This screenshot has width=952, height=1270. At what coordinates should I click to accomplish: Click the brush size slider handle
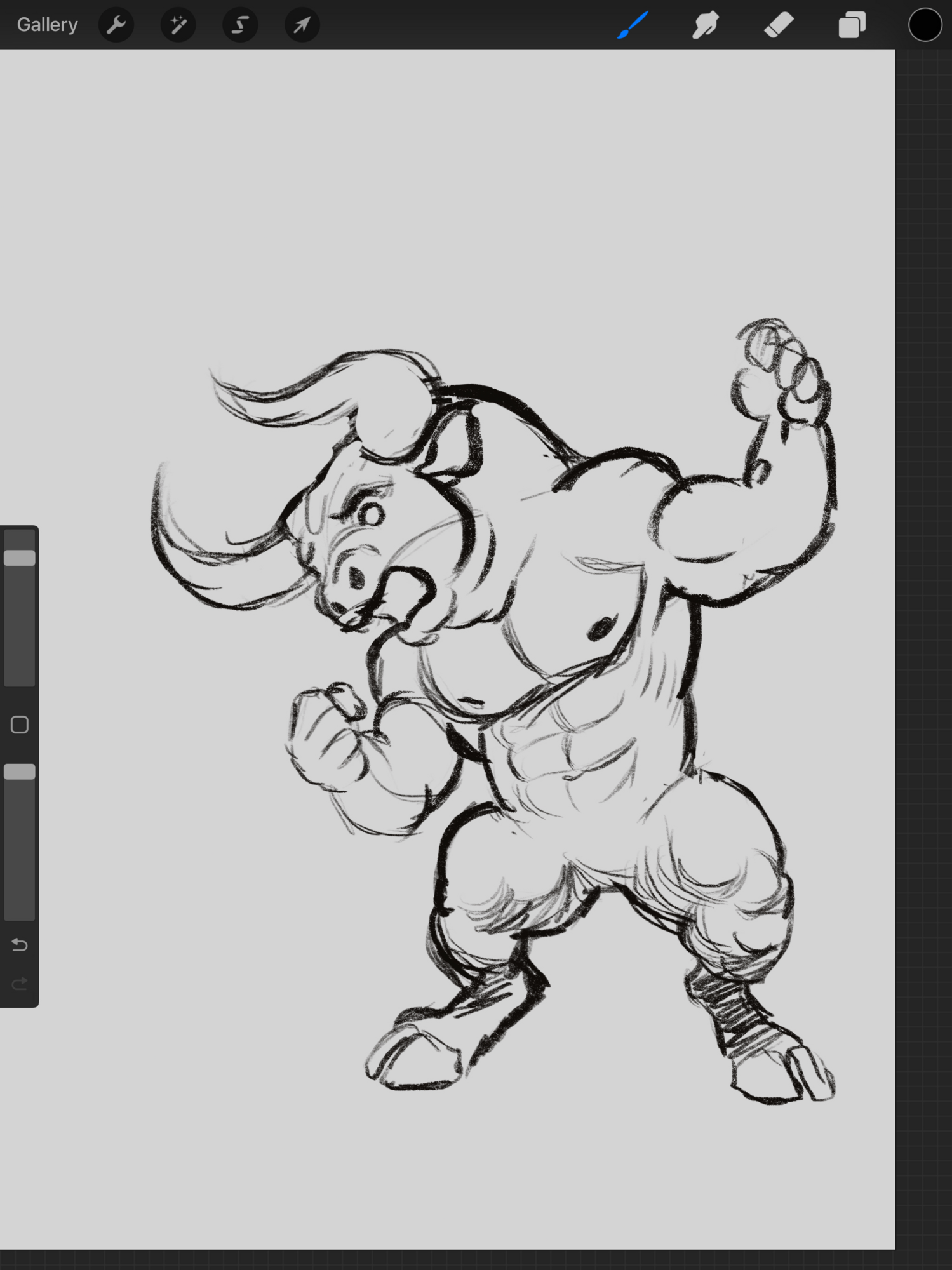pos(20,558)
